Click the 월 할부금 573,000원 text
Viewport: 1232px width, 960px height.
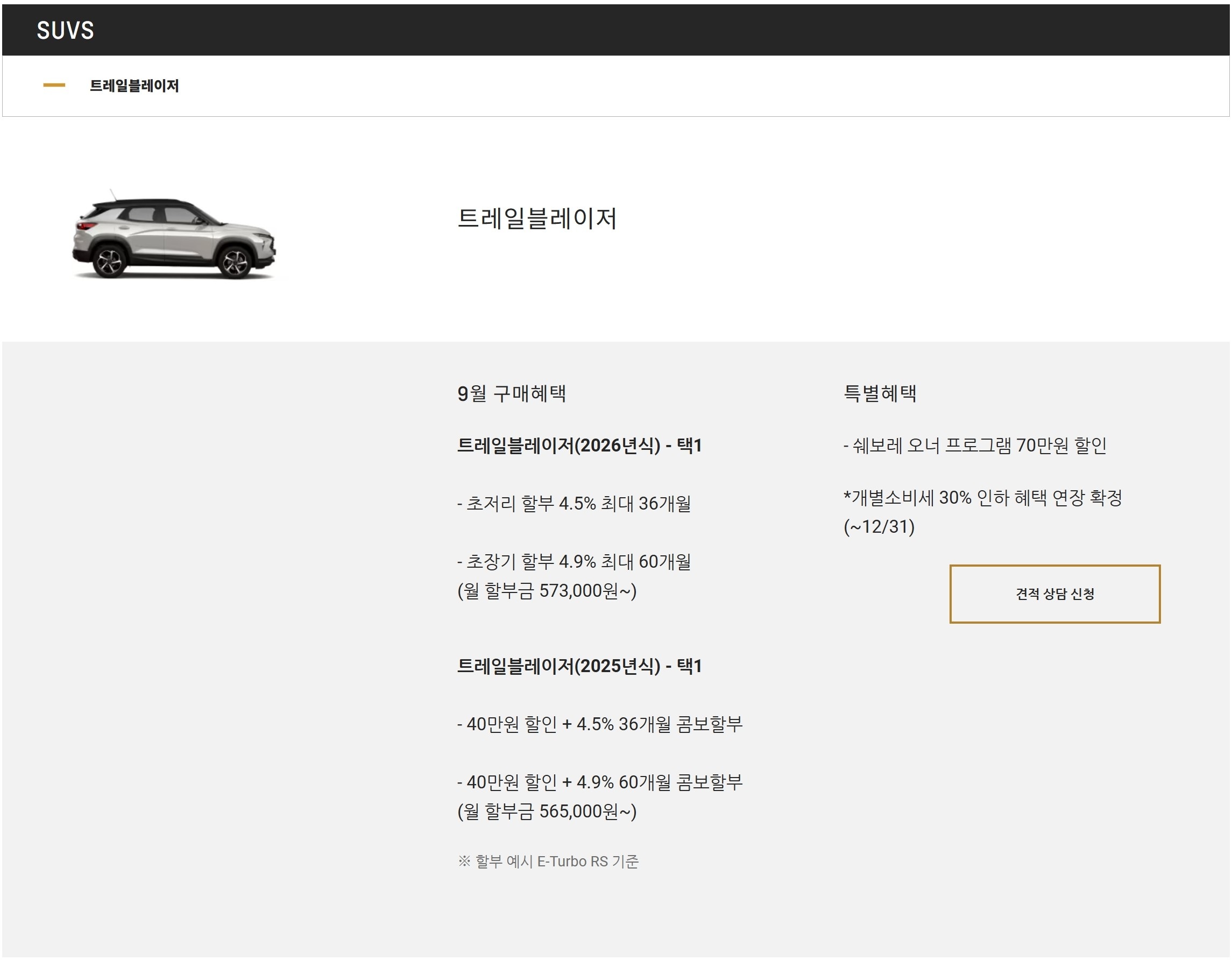tap(547, 591)
